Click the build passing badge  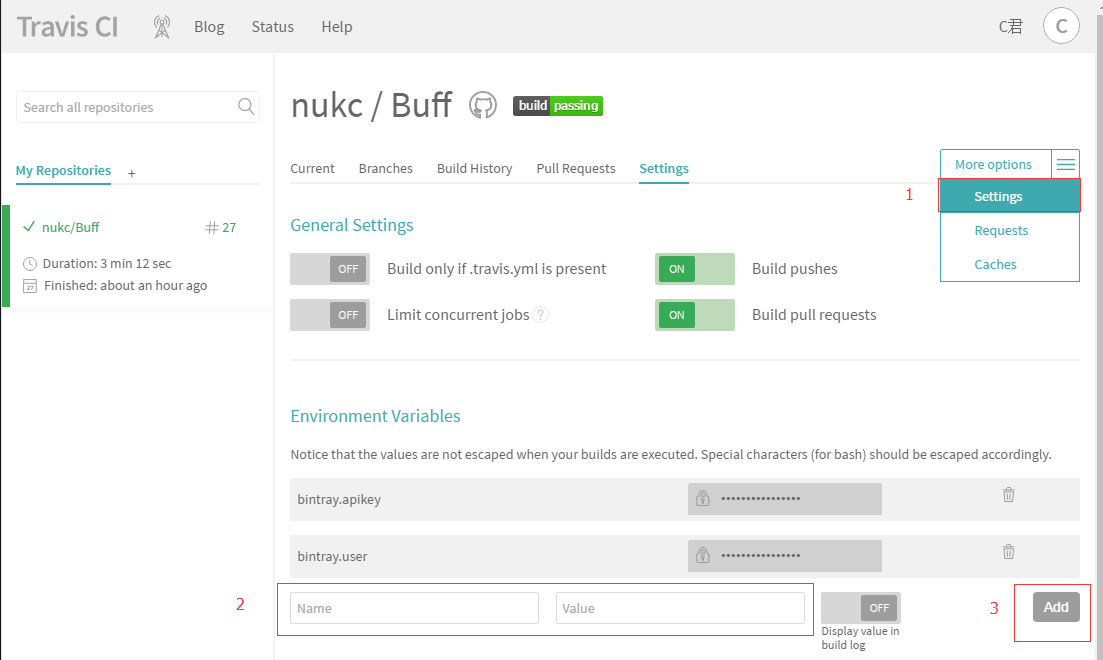click(x=558, y=106)
